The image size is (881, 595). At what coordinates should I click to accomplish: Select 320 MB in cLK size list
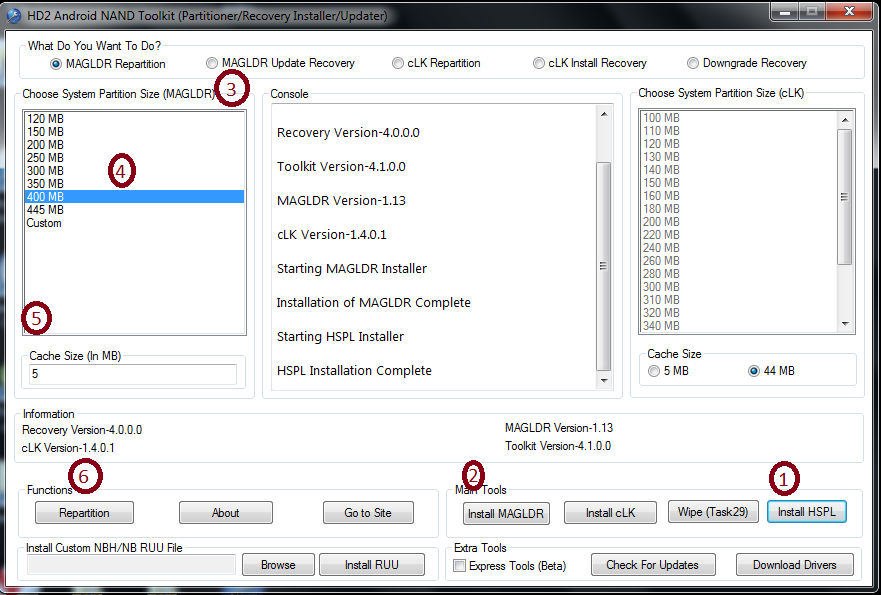[x=739, y=312]
